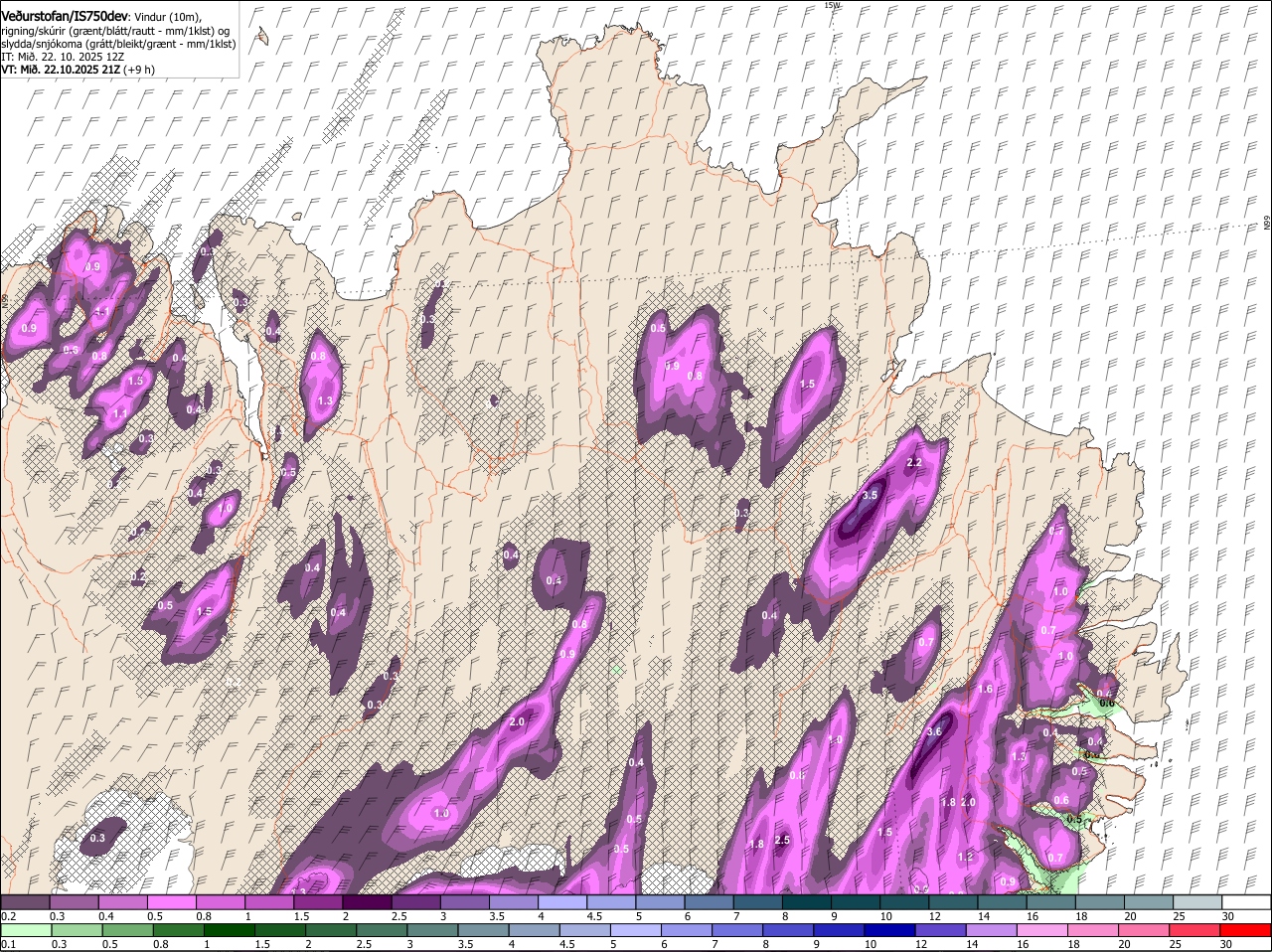Select the bright pink 0.5 legend swatch

(171, 901)
